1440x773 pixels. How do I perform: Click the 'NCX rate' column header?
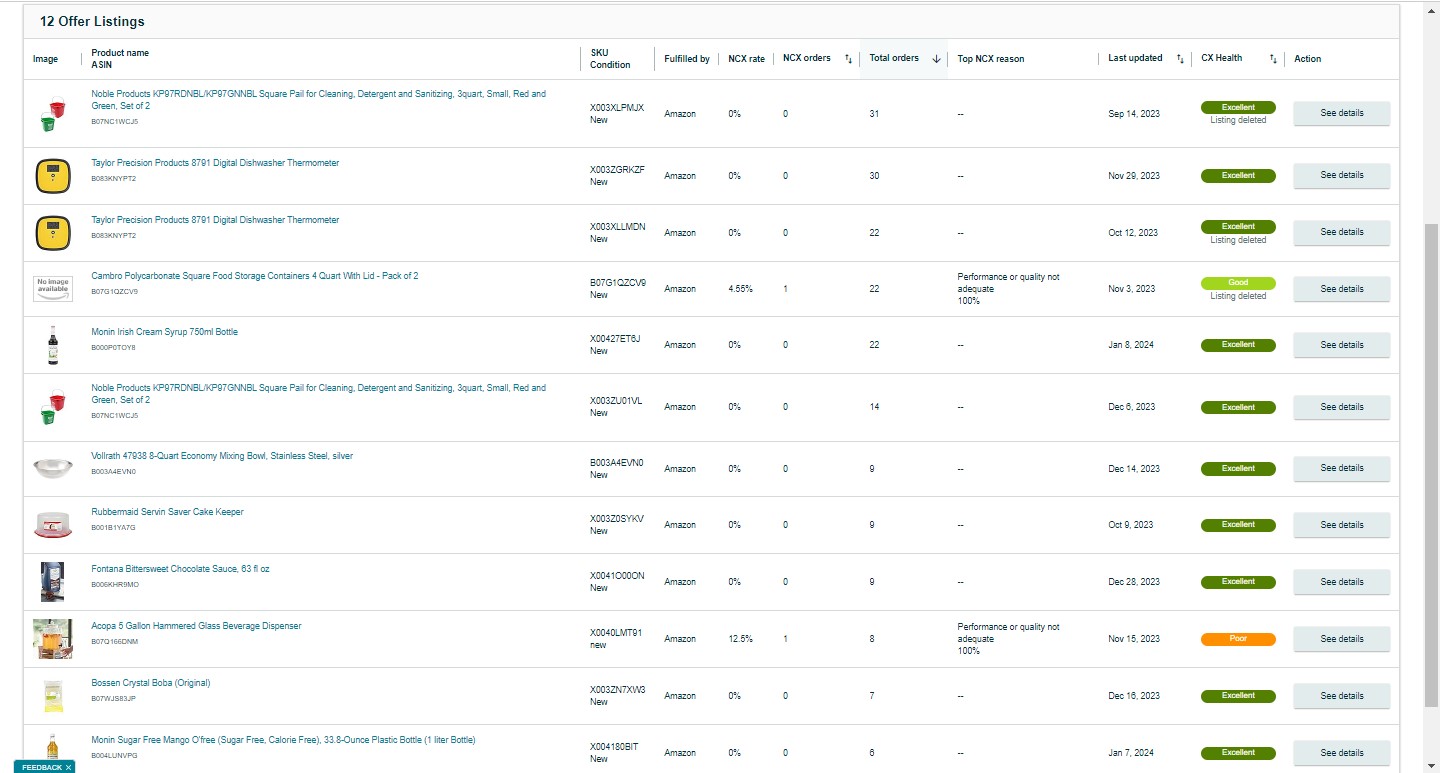click(x=746, y=59)
